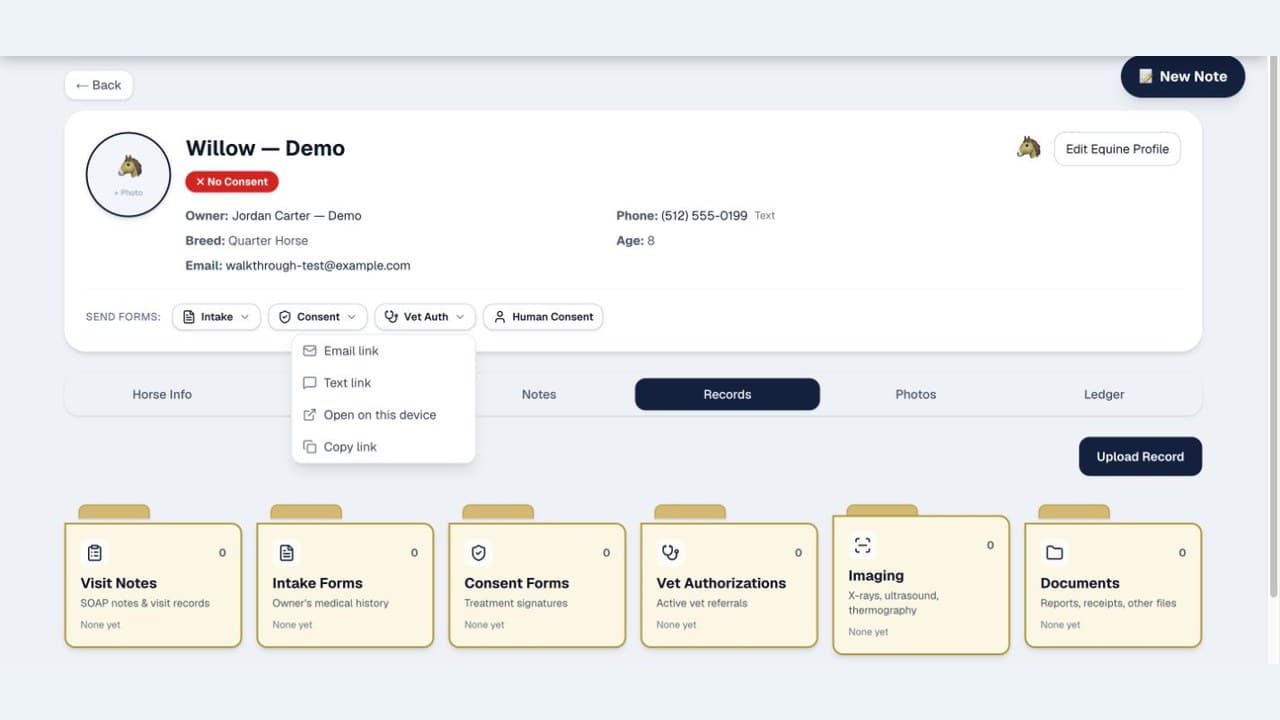This screenshot has width=1280, height=720.
Task: Open the Imaging folder card
Action: pyautogui.click(x=921, y=584)
